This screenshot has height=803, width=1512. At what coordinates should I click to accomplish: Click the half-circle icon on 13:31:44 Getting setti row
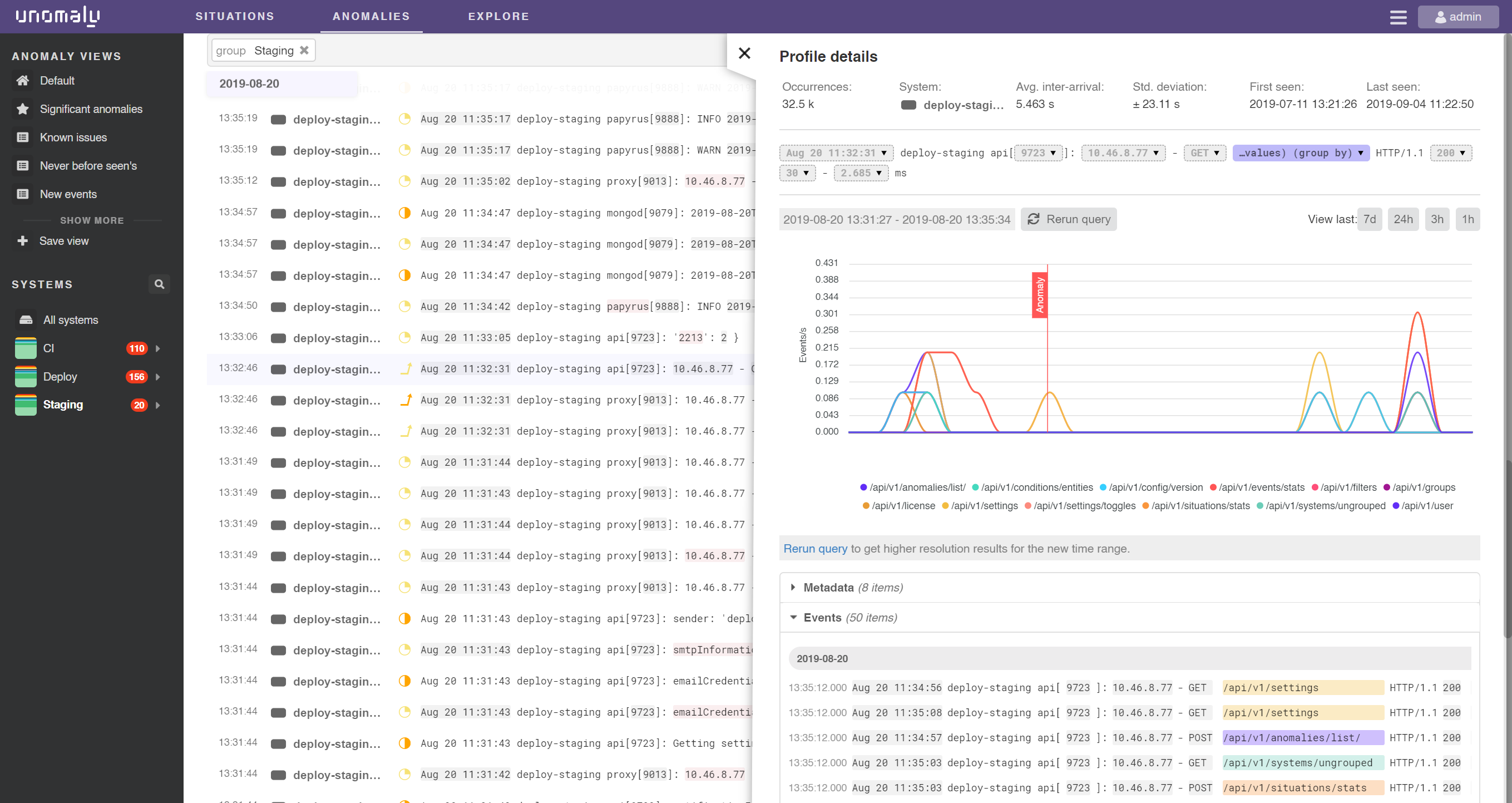(404, 743)
